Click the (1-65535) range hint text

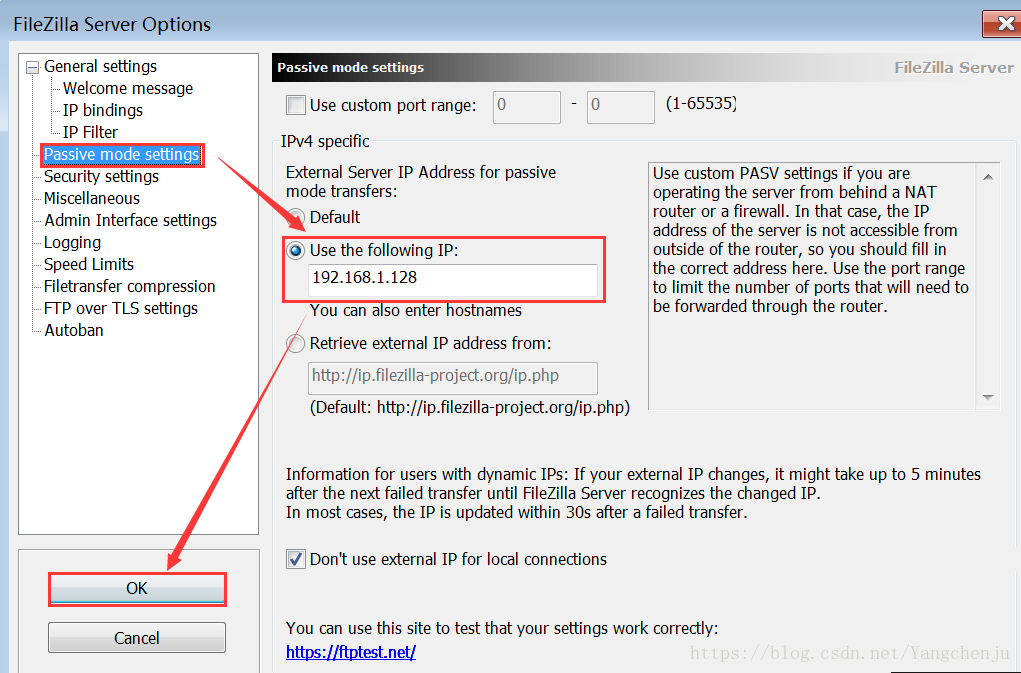tap(701, 103)
